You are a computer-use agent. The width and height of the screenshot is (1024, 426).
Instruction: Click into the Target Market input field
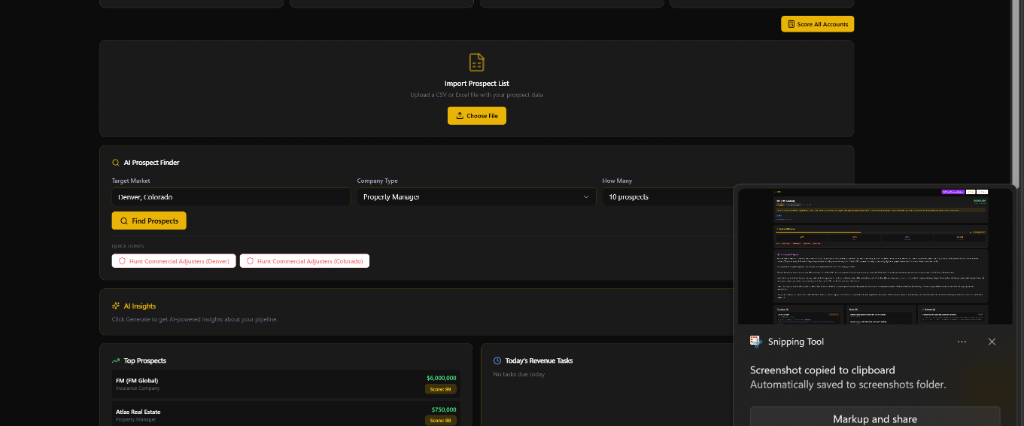coord(231,197)
